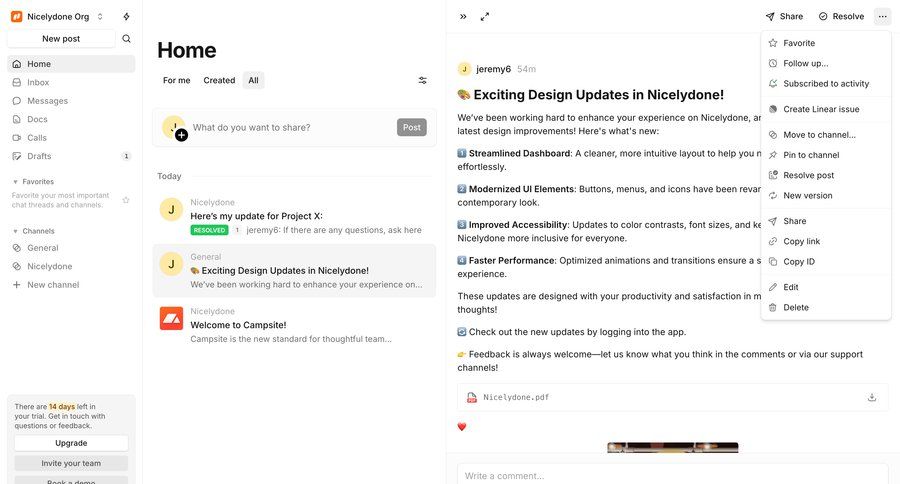
Task: Click the lightning bolt activity icon
Action: 126,17
